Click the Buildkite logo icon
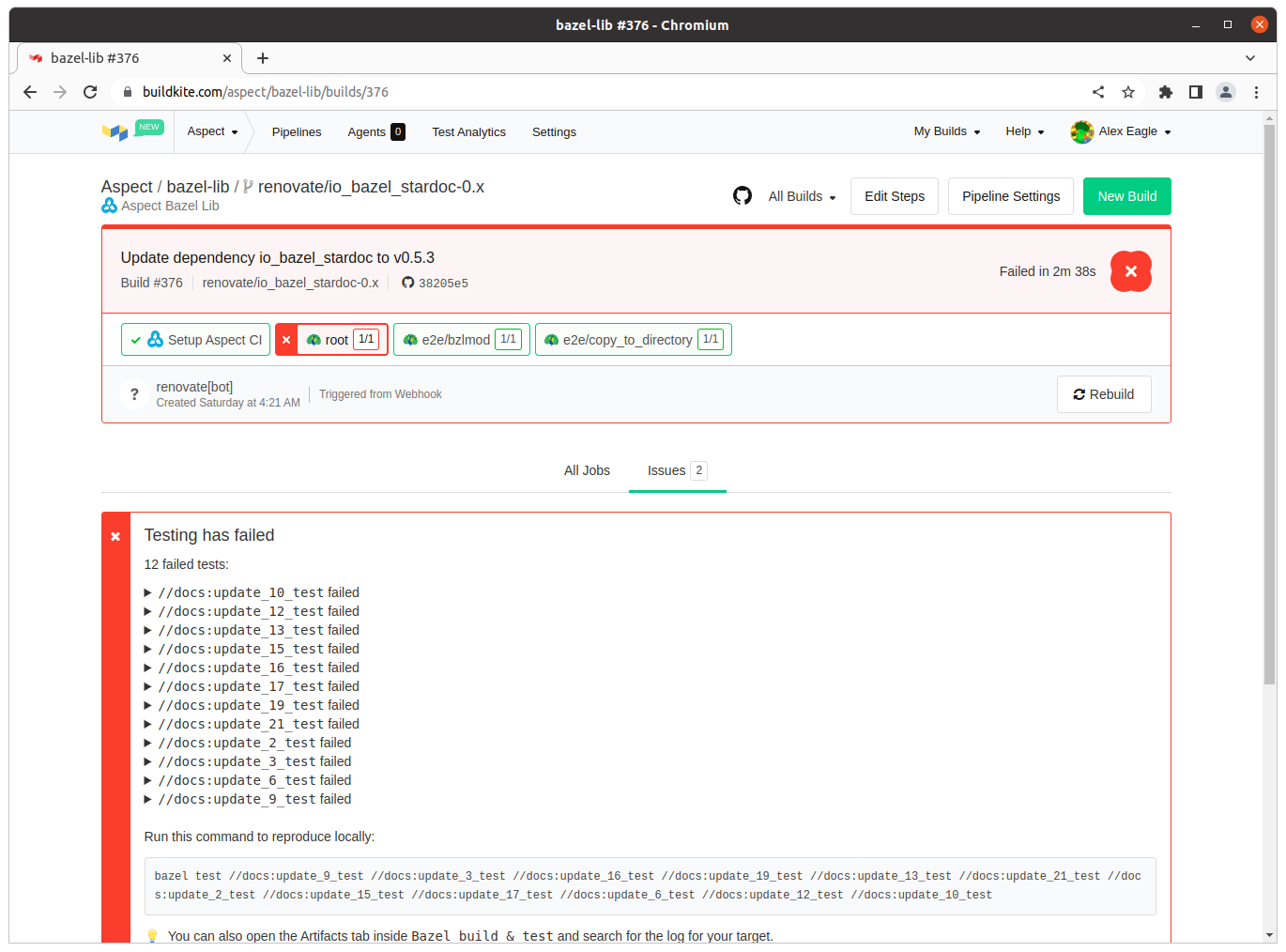The image size is (1286, 952). point(115,132)
